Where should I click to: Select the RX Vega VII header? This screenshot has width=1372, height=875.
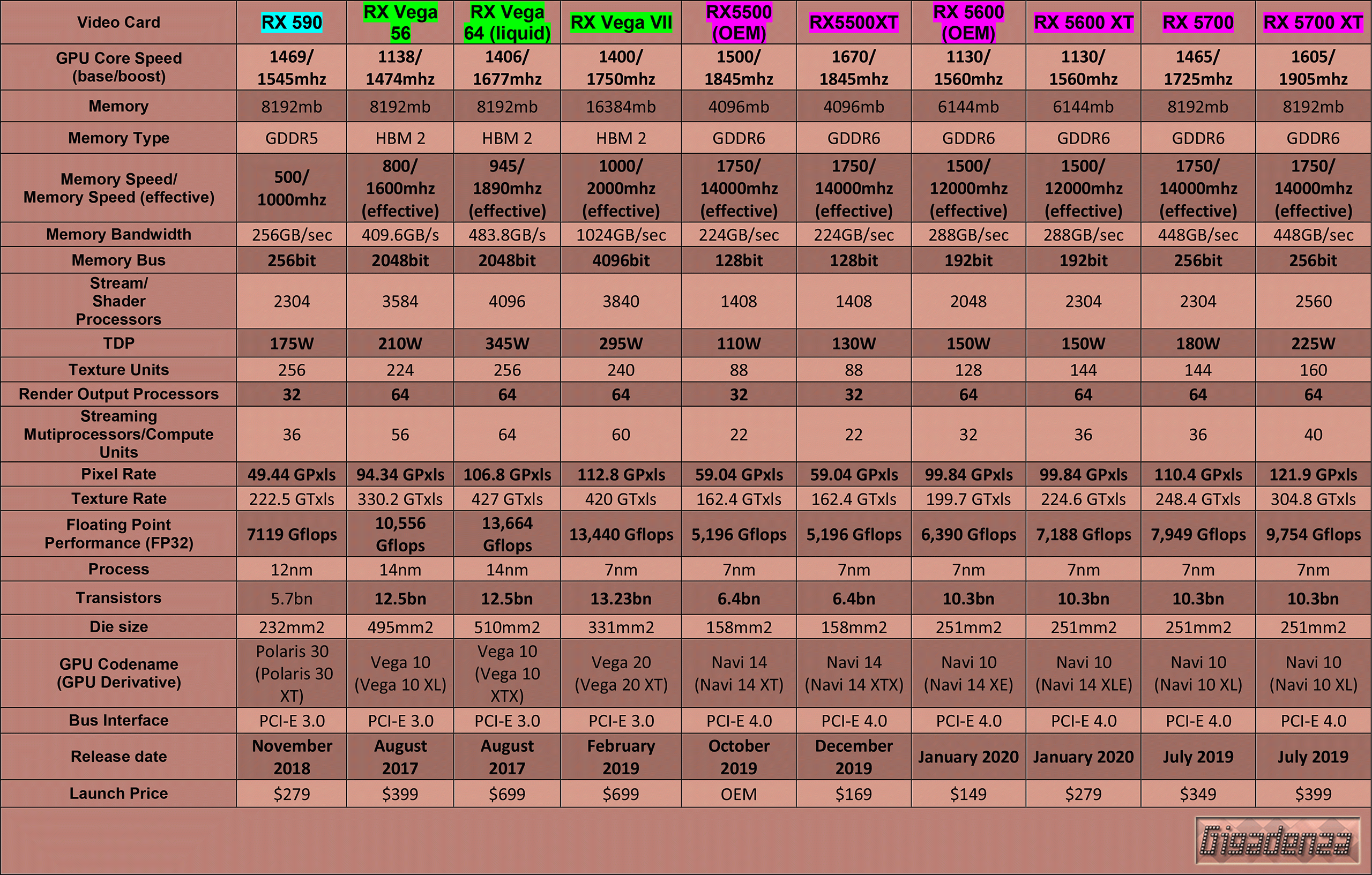click(x=621, y=22)
